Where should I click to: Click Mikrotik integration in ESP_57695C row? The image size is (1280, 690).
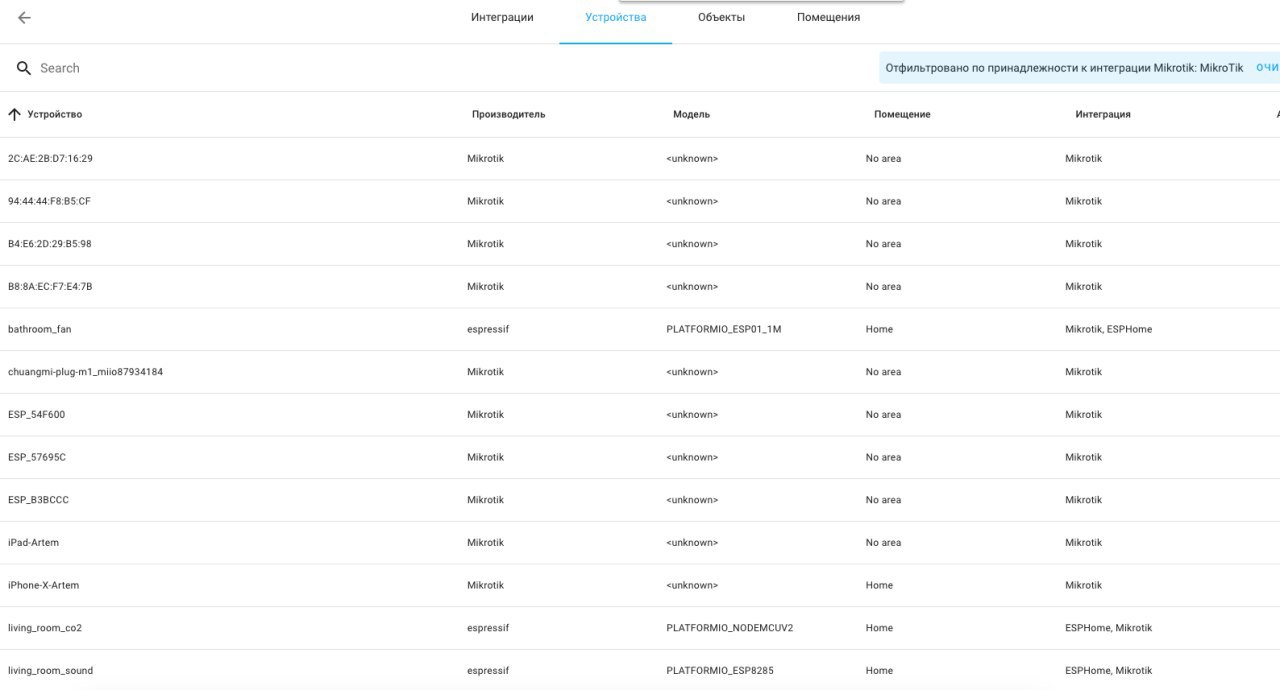1083,457
